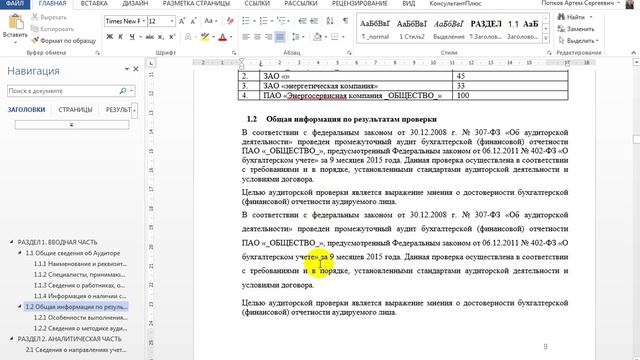Apply red font color
Viewport: 640px width, 360px height.
pos(222,37)
